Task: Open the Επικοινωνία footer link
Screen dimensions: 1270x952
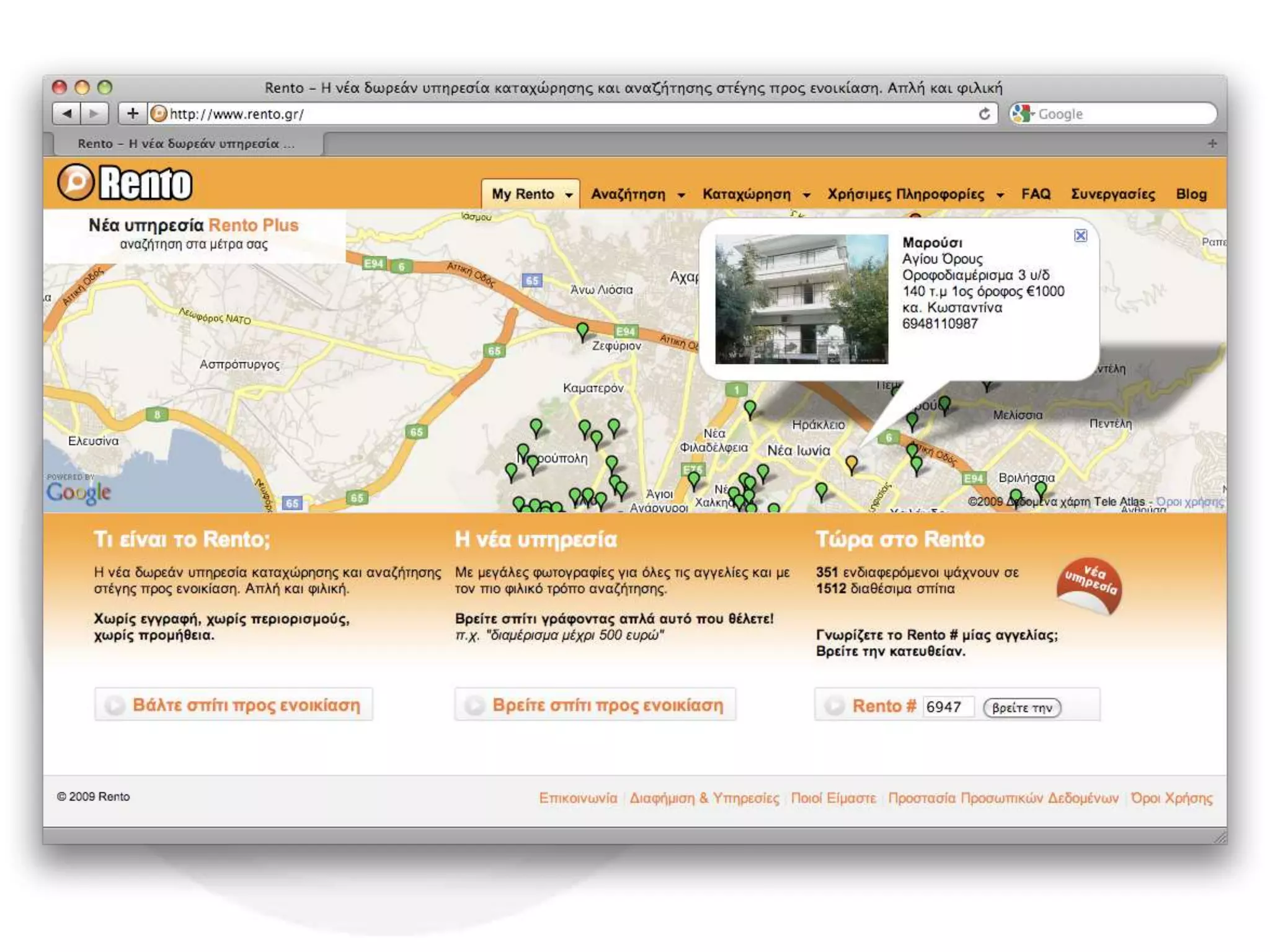Action: tap(577, 798)
